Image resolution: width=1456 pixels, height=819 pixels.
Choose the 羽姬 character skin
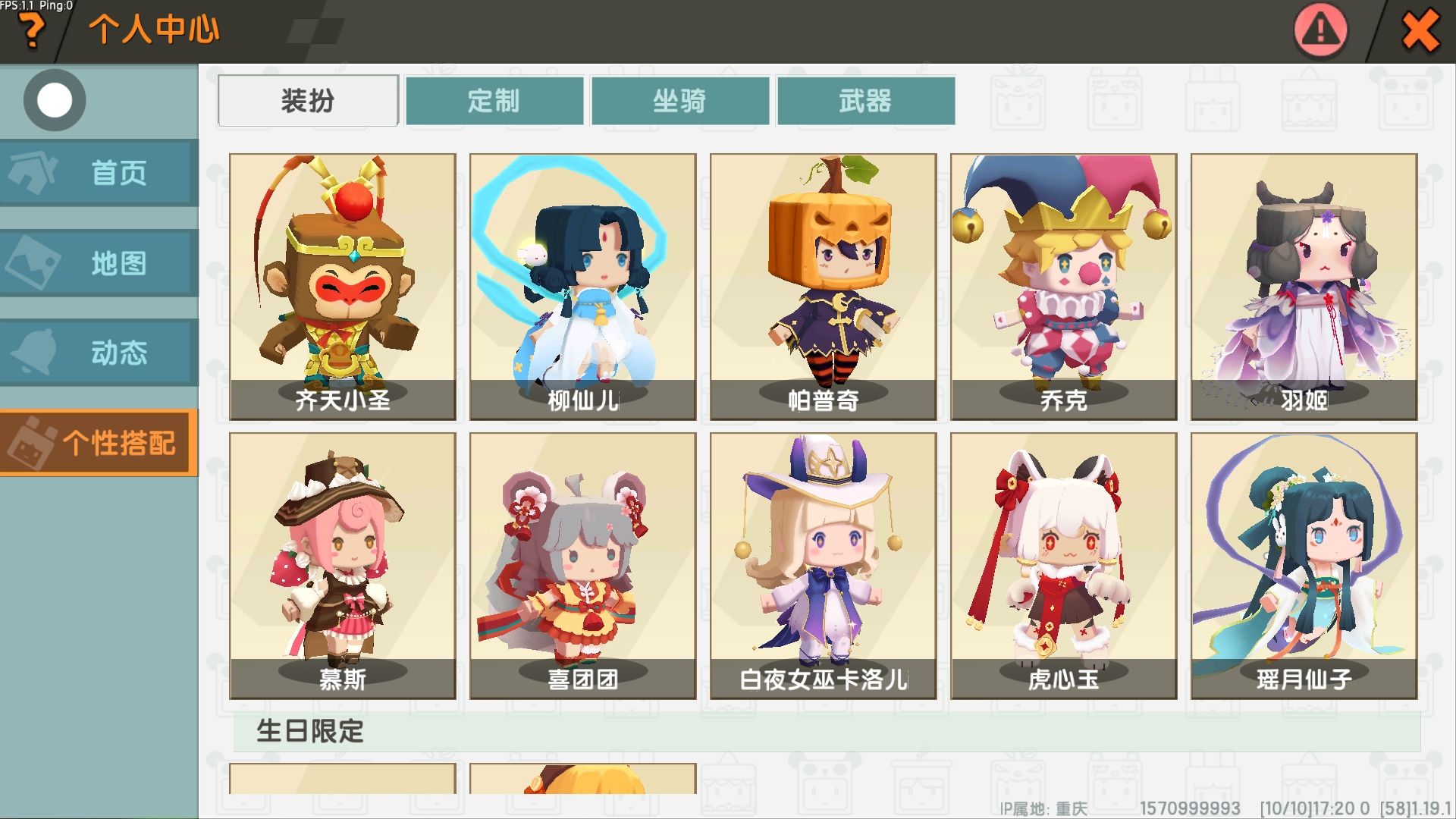point(1304,287)
